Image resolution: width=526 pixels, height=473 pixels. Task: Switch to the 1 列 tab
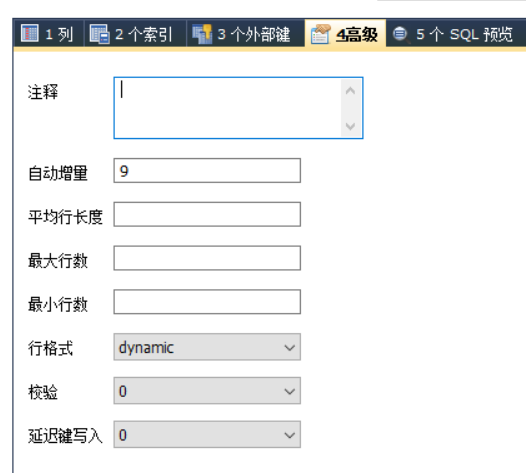48,33
